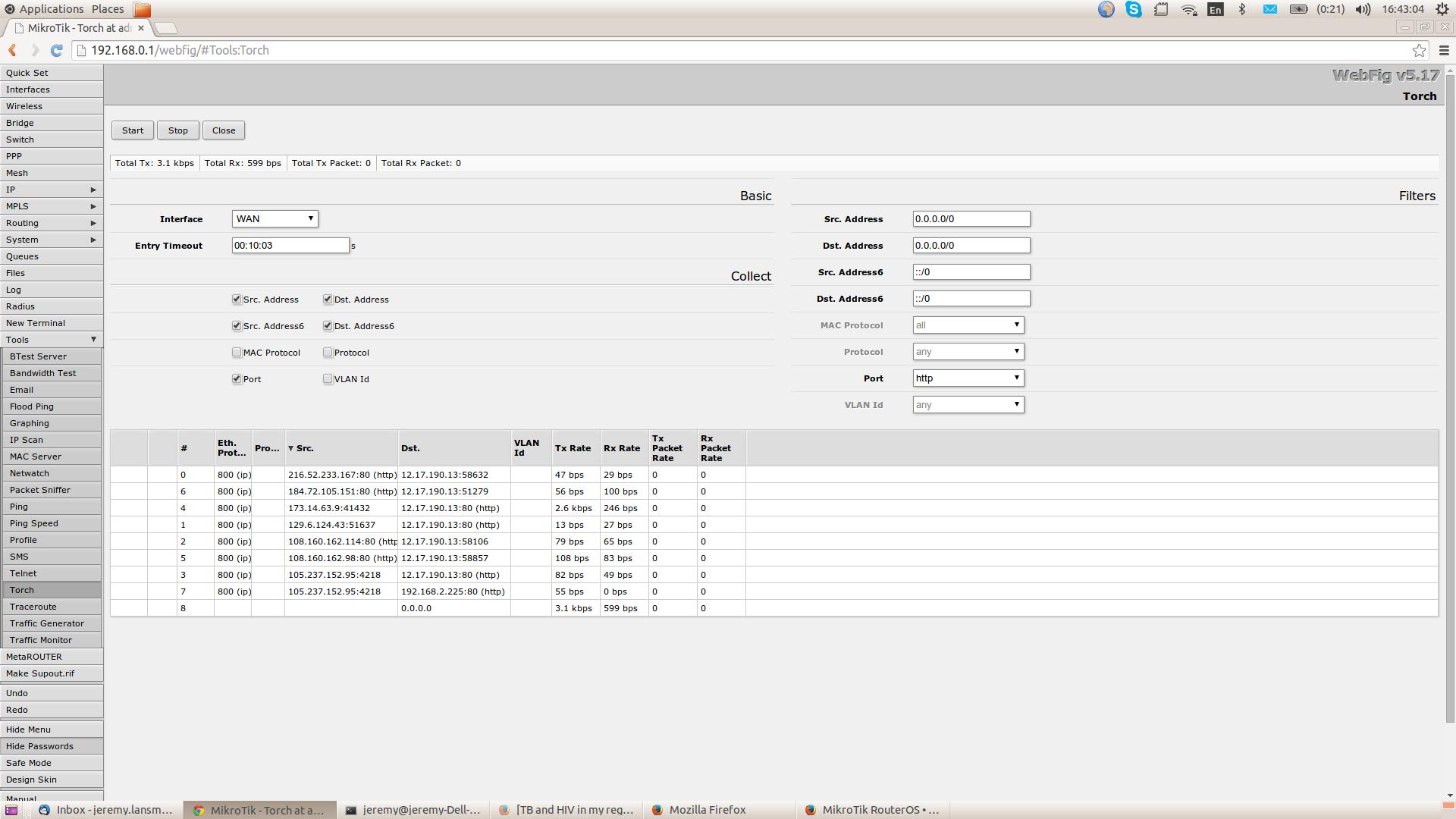
Task: Open the Skype tray icon
Action: click(x=1134, y=9)
